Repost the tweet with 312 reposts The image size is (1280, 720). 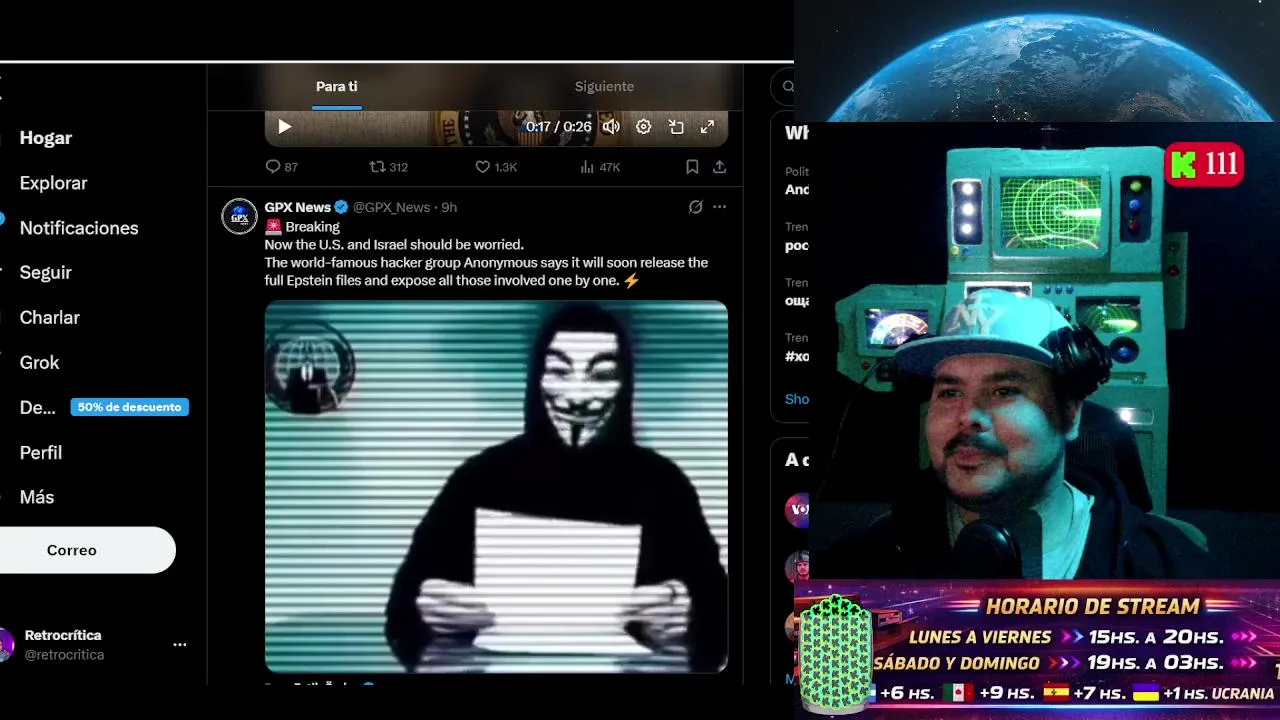[388, 167]
